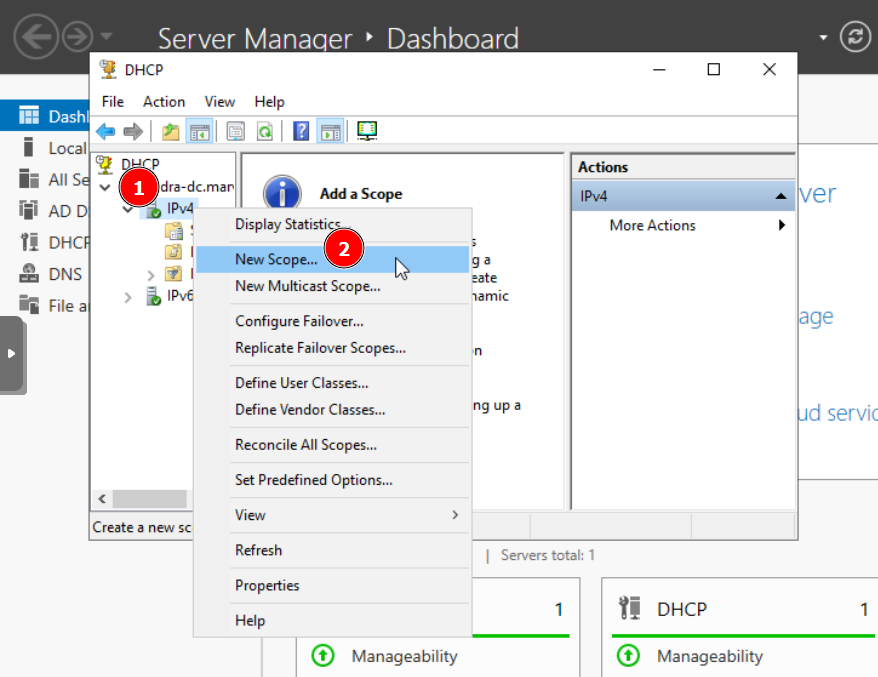This screenshot has height=677, width=878.
Task: Choose New Scope... from context menu
Action: [276, 260]
